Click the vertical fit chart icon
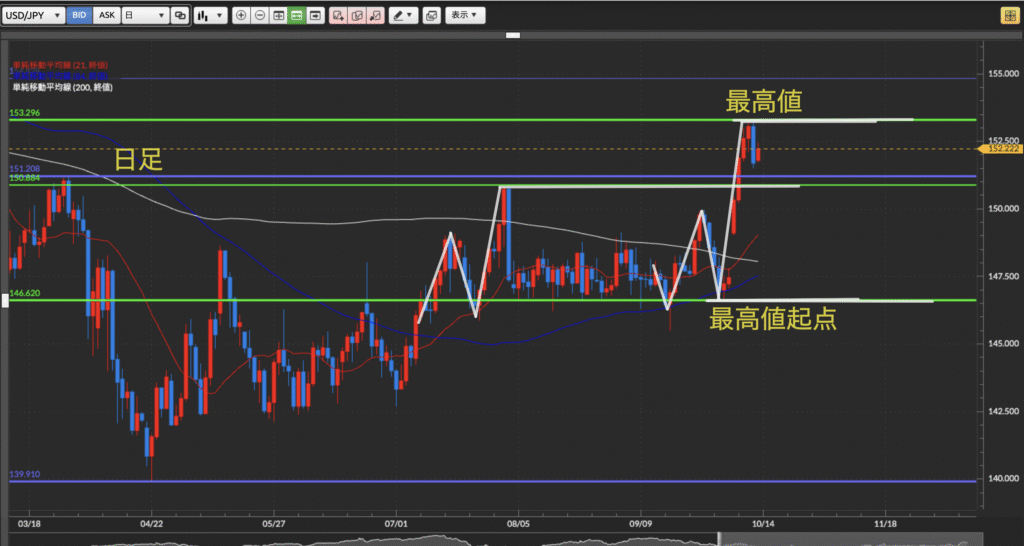1024x546 pixels. pyautogui.click(x=279, y=15)
